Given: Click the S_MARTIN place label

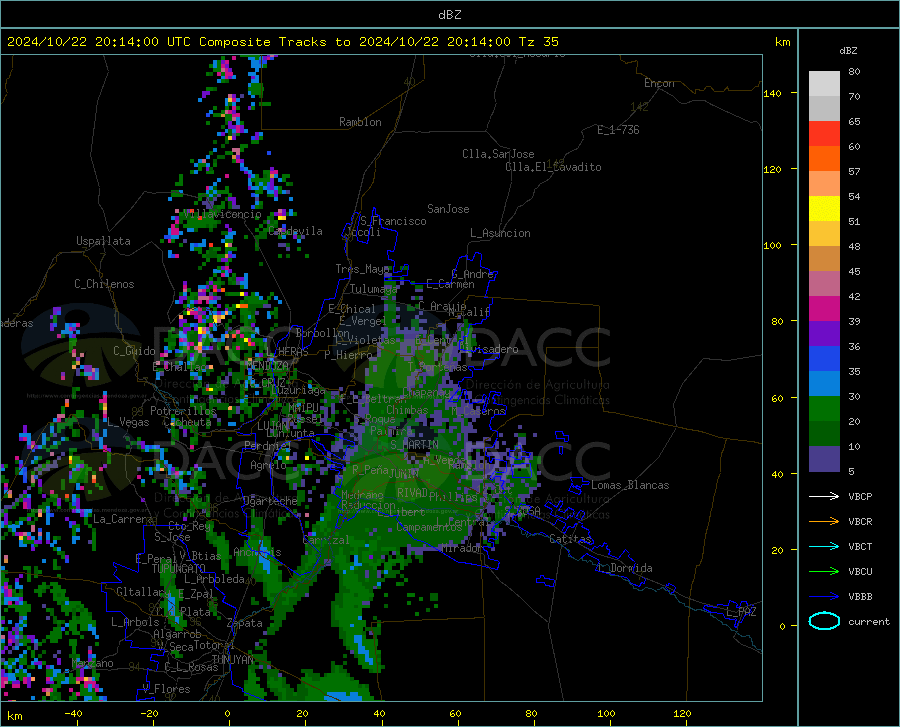Looking at the screenshot, I should (x=414, y=445).
